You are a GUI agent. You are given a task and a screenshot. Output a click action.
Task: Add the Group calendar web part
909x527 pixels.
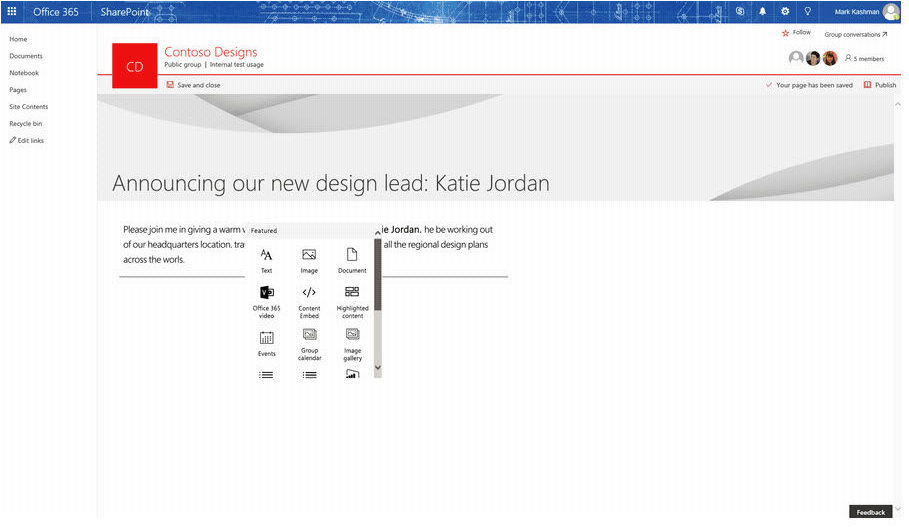coord(309,344)
